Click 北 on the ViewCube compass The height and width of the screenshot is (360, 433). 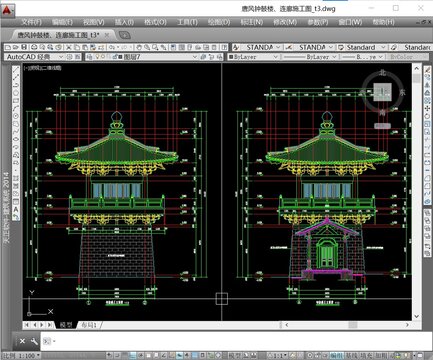click(x=382, y=73)
